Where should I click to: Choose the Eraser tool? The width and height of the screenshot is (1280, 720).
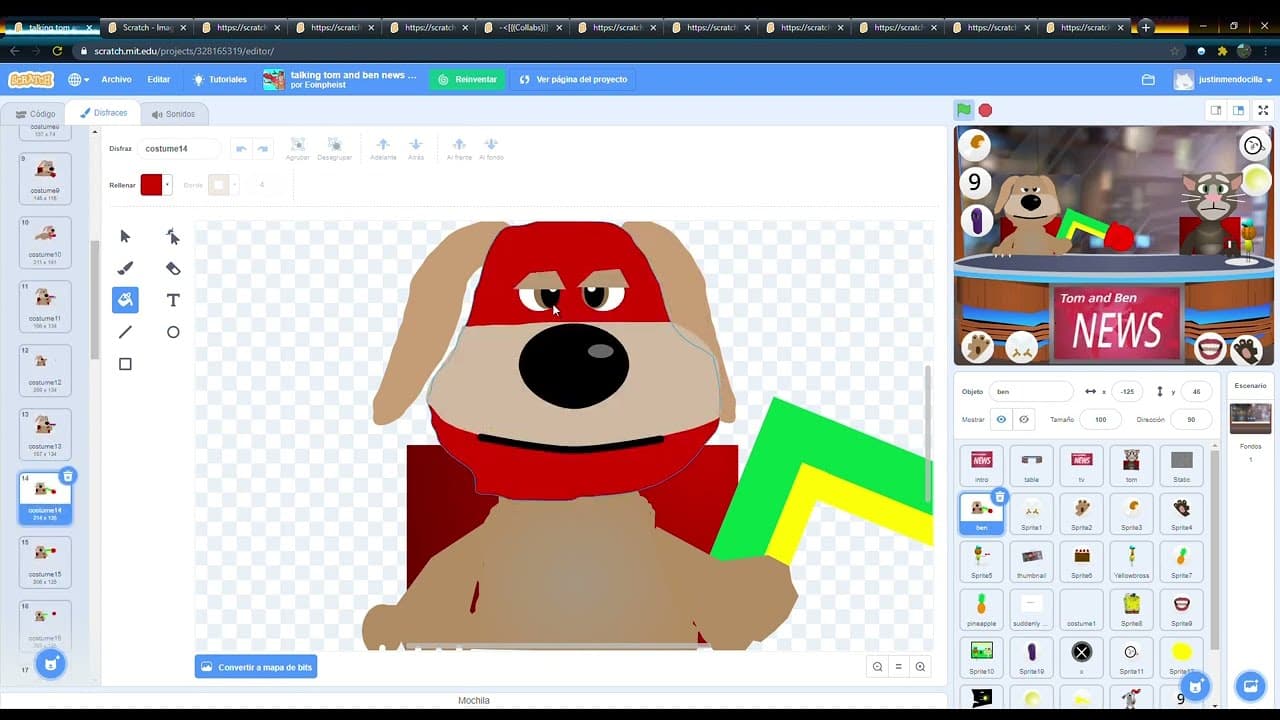point(173,268)
